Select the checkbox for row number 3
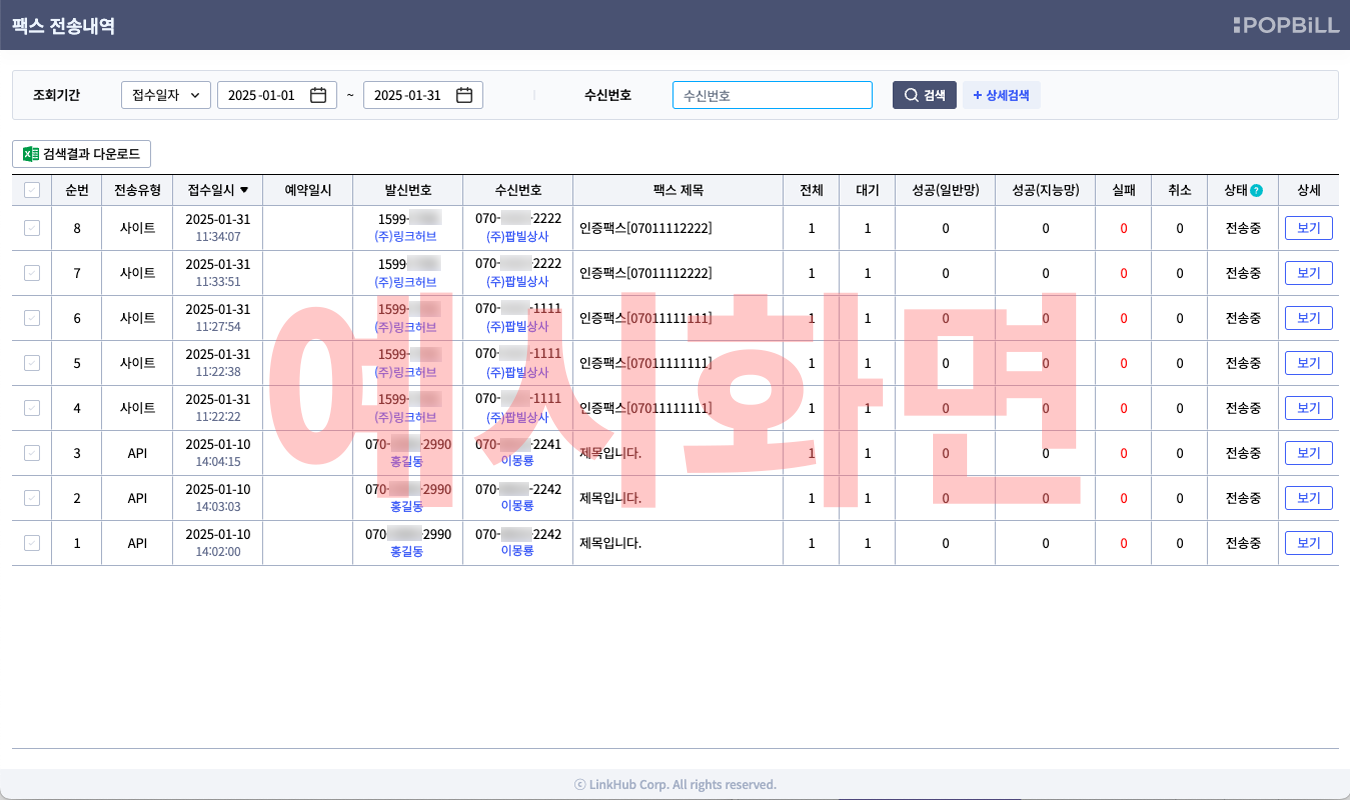Viewport: 1350px width, 800px height. point(32,453)
